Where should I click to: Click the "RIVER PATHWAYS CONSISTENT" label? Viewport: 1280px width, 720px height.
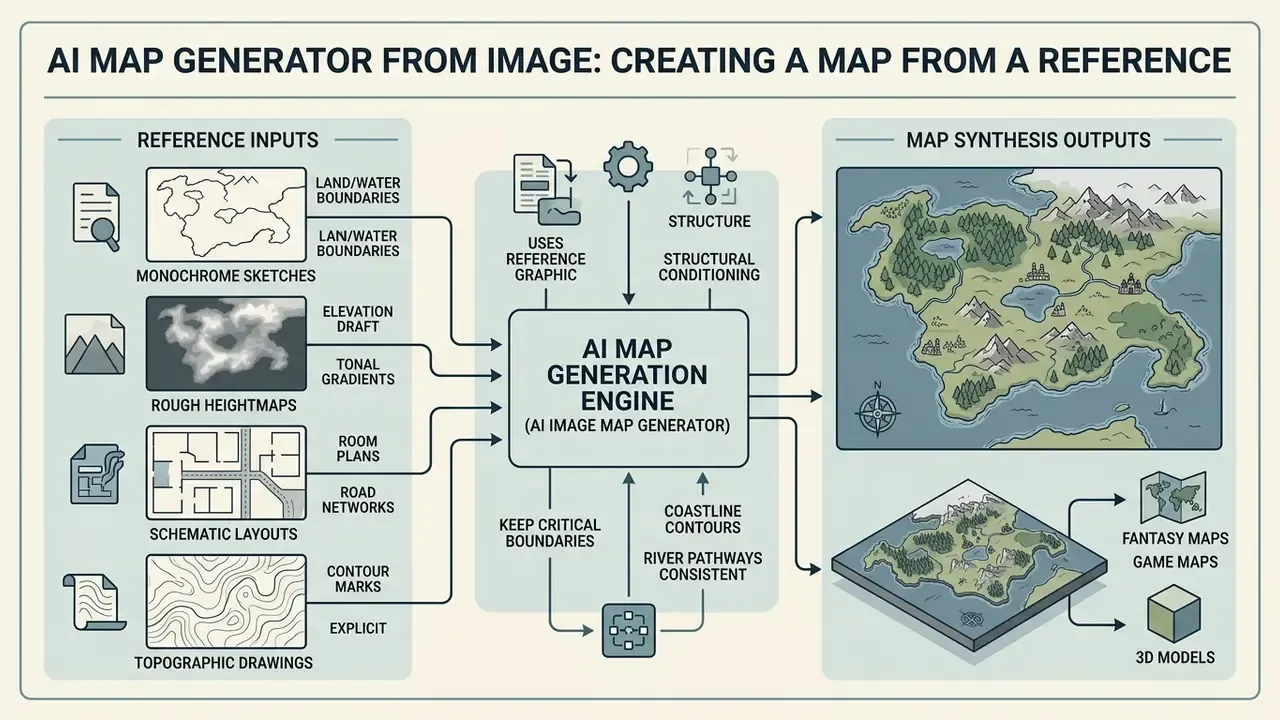(704, 566)
